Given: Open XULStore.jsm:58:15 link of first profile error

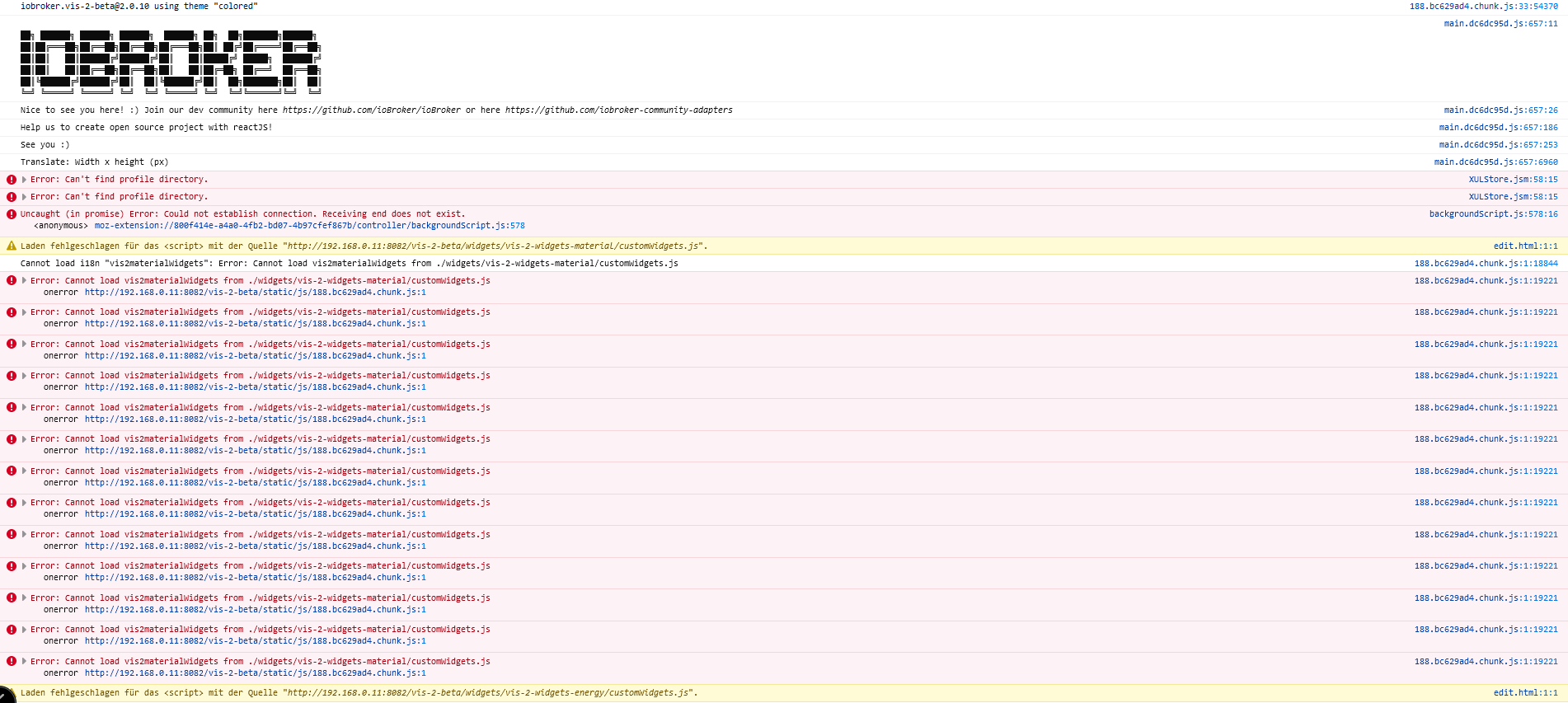Looking at the screenshot, I should click(1513, 180).
